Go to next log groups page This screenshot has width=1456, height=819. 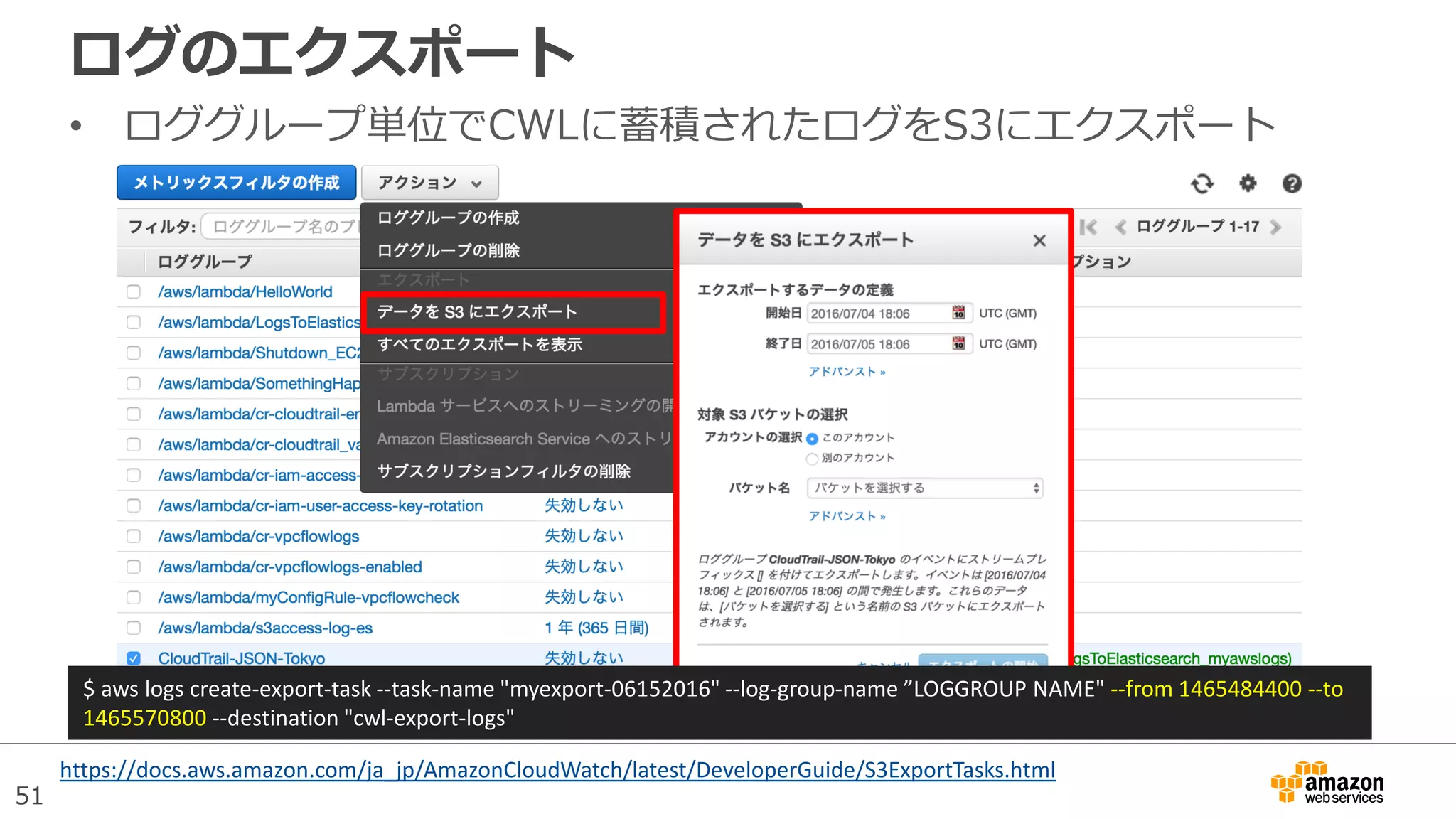tap(1275, 227)
